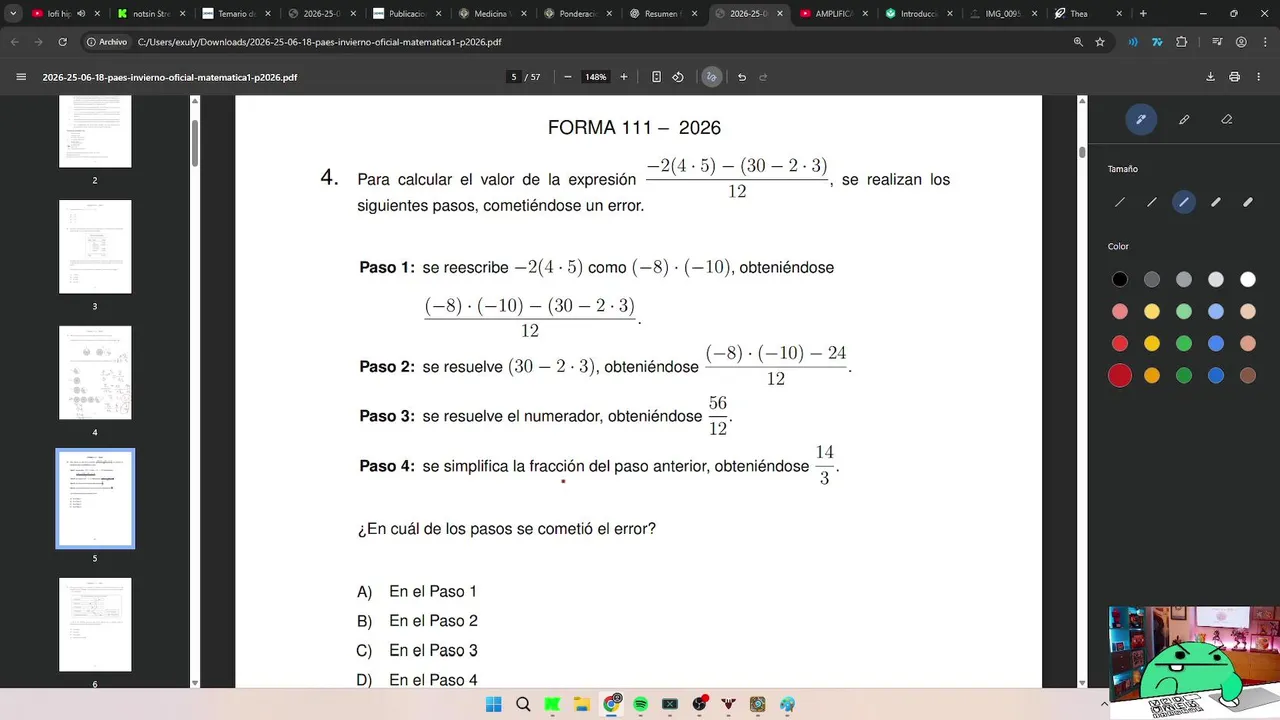Open Spotify from the taskbar

(x=641, y=704)
